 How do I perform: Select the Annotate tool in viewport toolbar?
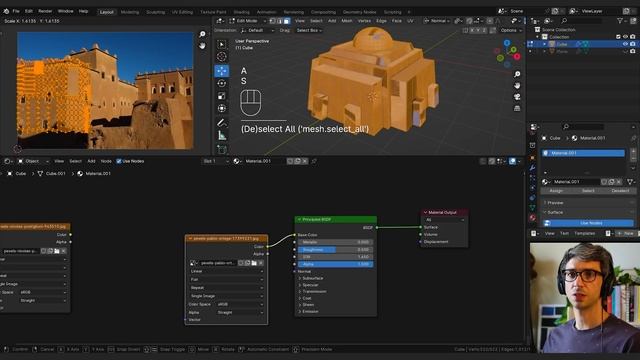point(222,122)
